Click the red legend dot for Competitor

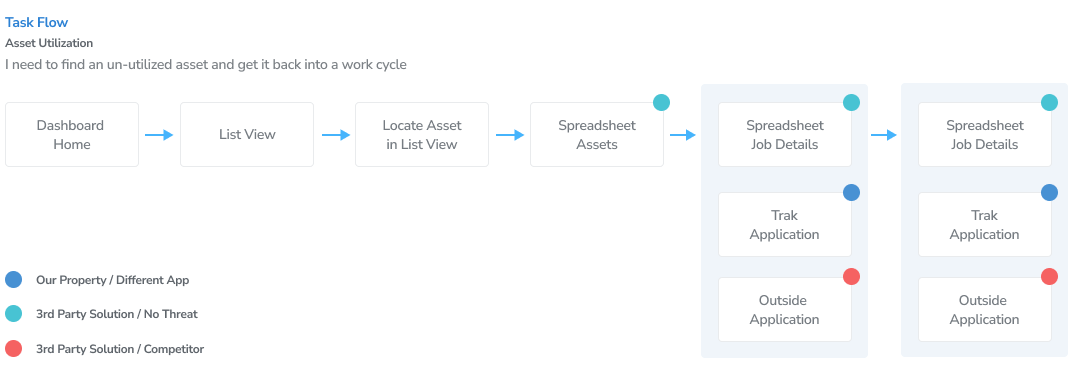pyautogui.click(x=13, y=349)
